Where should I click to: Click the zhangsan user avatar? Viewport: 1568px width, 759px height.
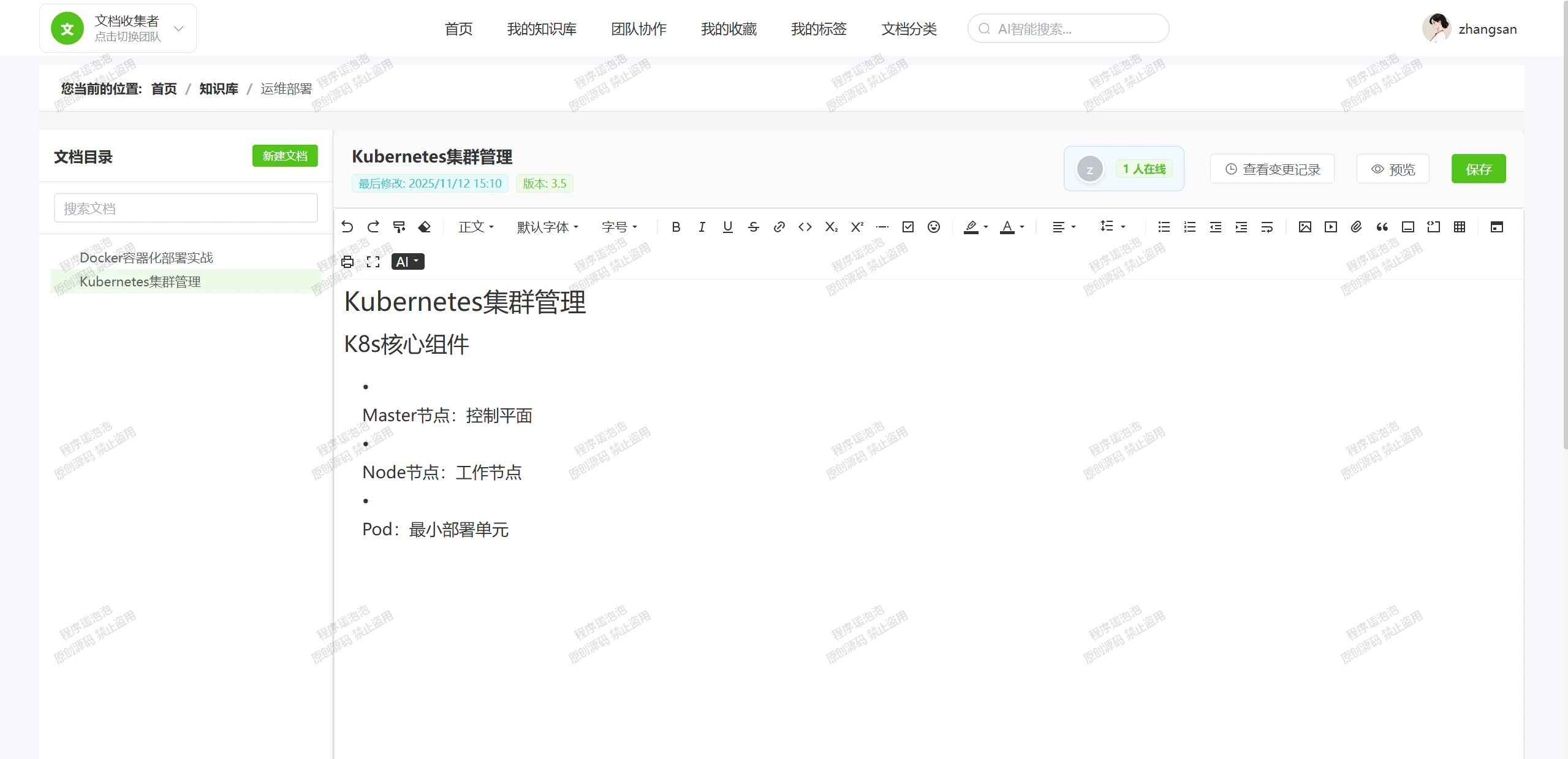[1436, 28]
